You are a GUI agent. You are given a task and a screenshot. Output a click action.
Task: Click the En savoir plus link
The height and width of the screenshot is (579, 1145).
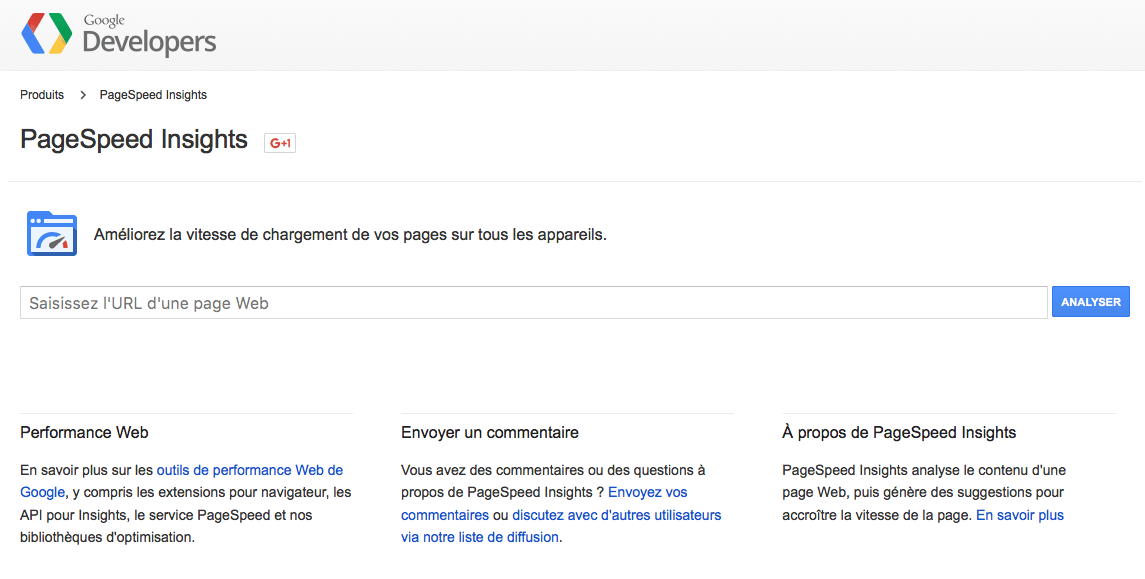tap(1019, 515)
